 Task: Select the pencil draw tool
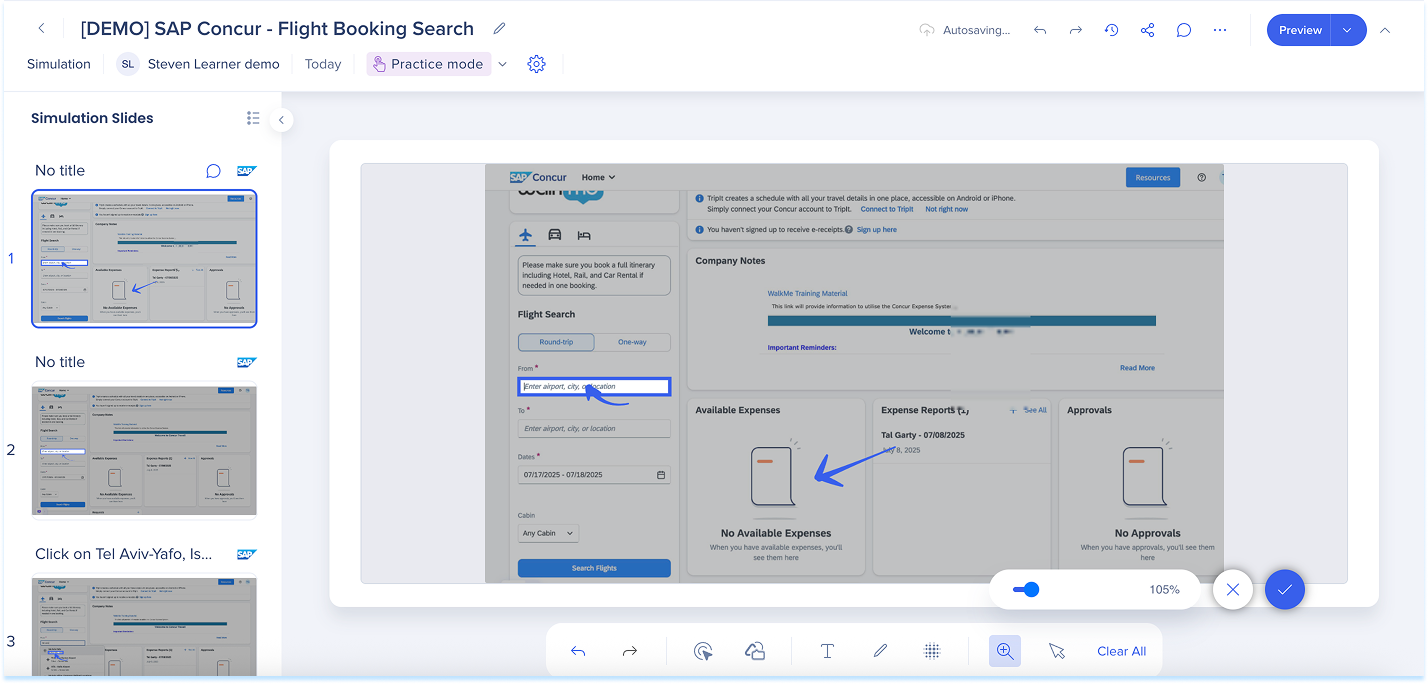880,651
